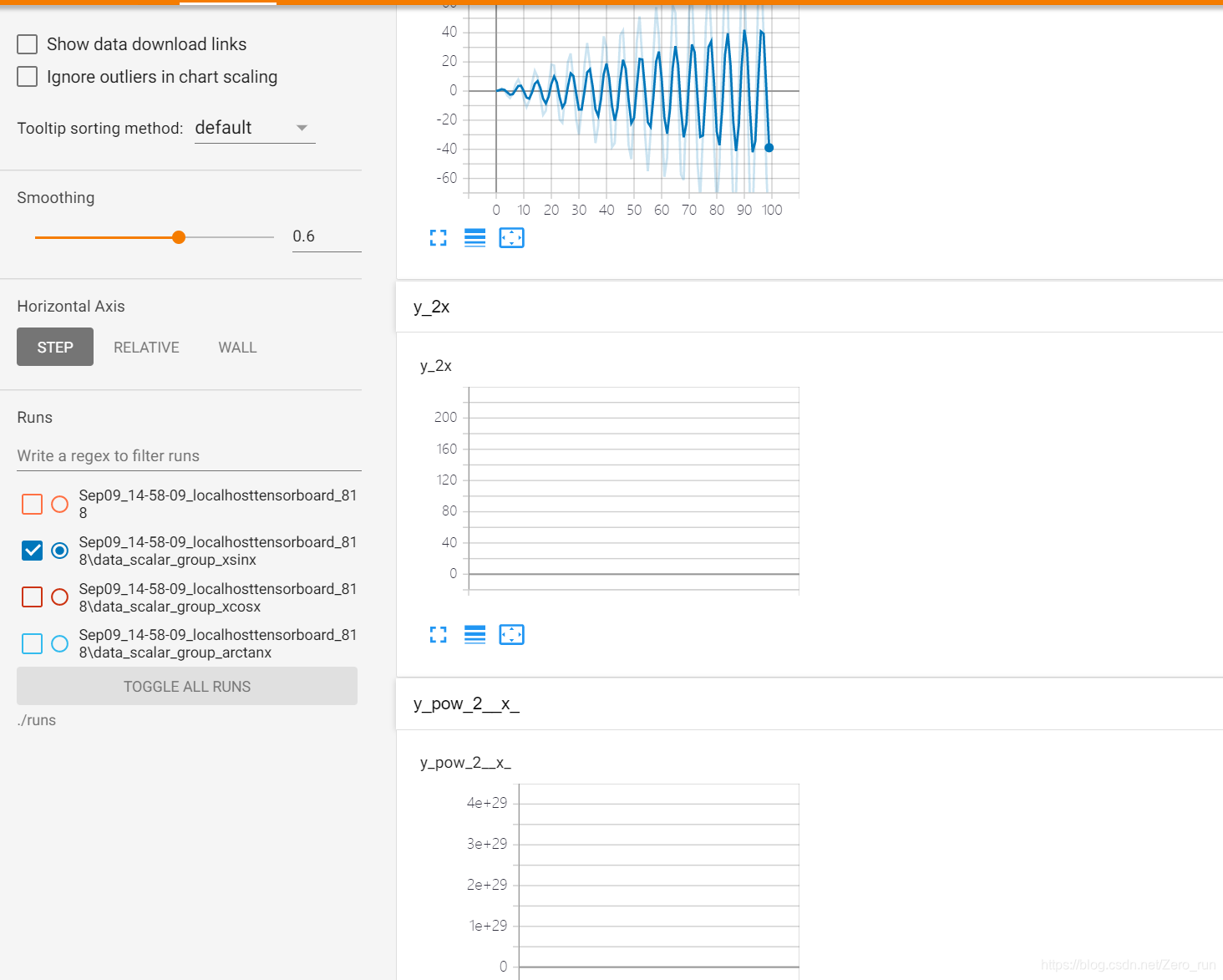Check the Sep09_14-58-09 base run checkbox
The width and height of the screenshot is (1223, 980).
click(x=32, y=504)
